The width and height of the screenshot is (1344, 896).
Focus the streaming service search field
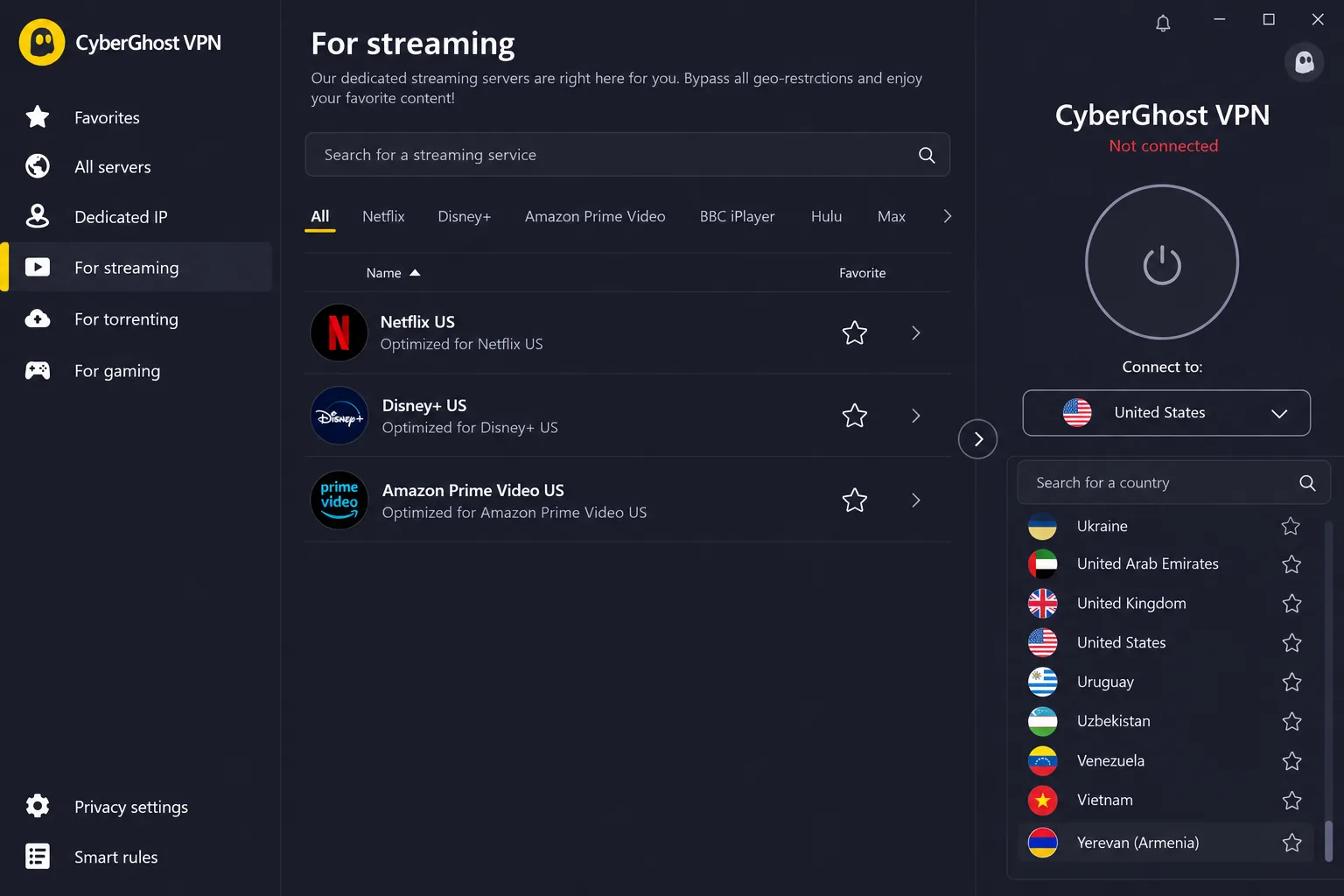[627, 155]
